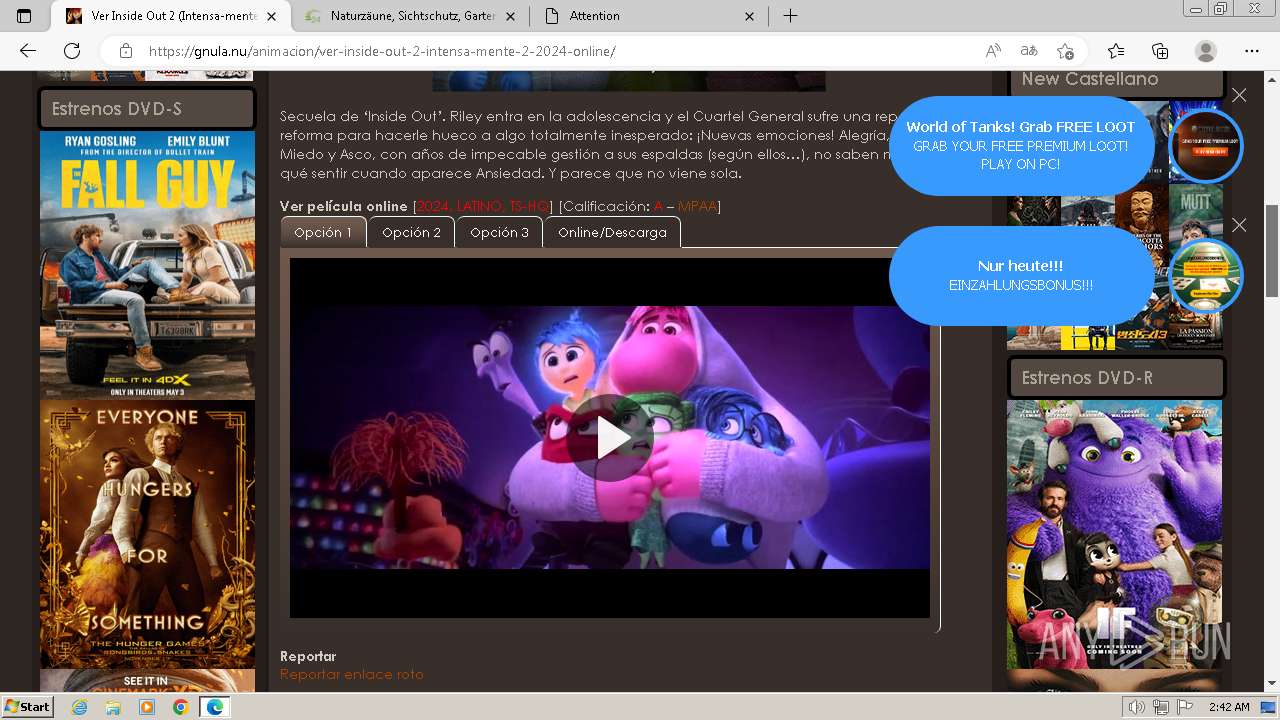The image size is (1280, 720).
Task: Click the address bar URL
Action: 382,51
